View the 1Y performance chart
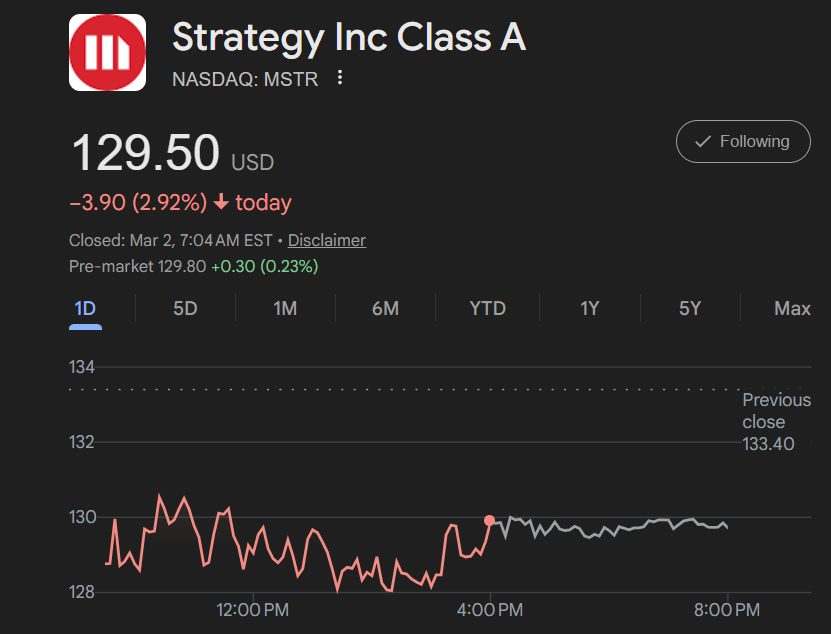831x634 pixels. 589,308
